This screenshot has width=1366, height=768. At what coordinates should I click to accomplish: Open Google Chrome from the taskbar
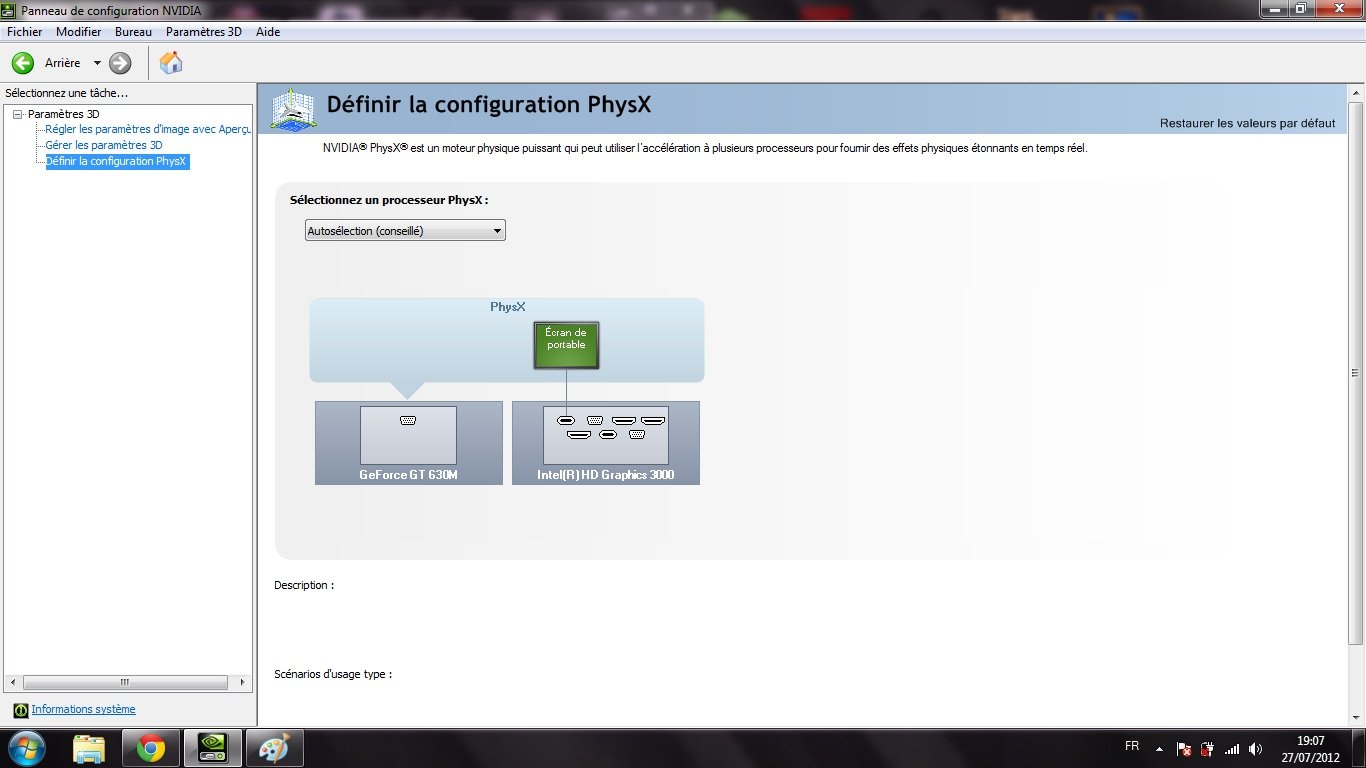(x=151, y=748)
